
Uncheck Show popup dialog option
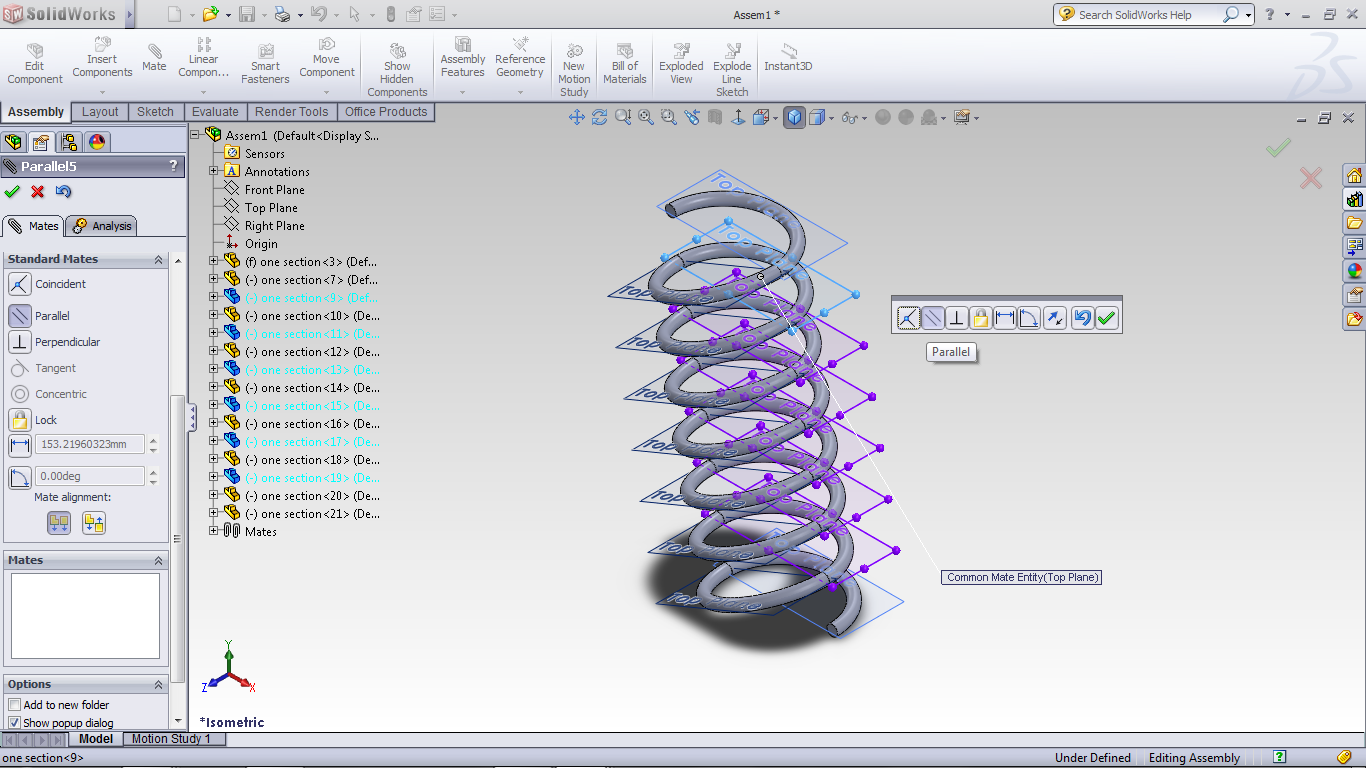click(x=15, y=723)
